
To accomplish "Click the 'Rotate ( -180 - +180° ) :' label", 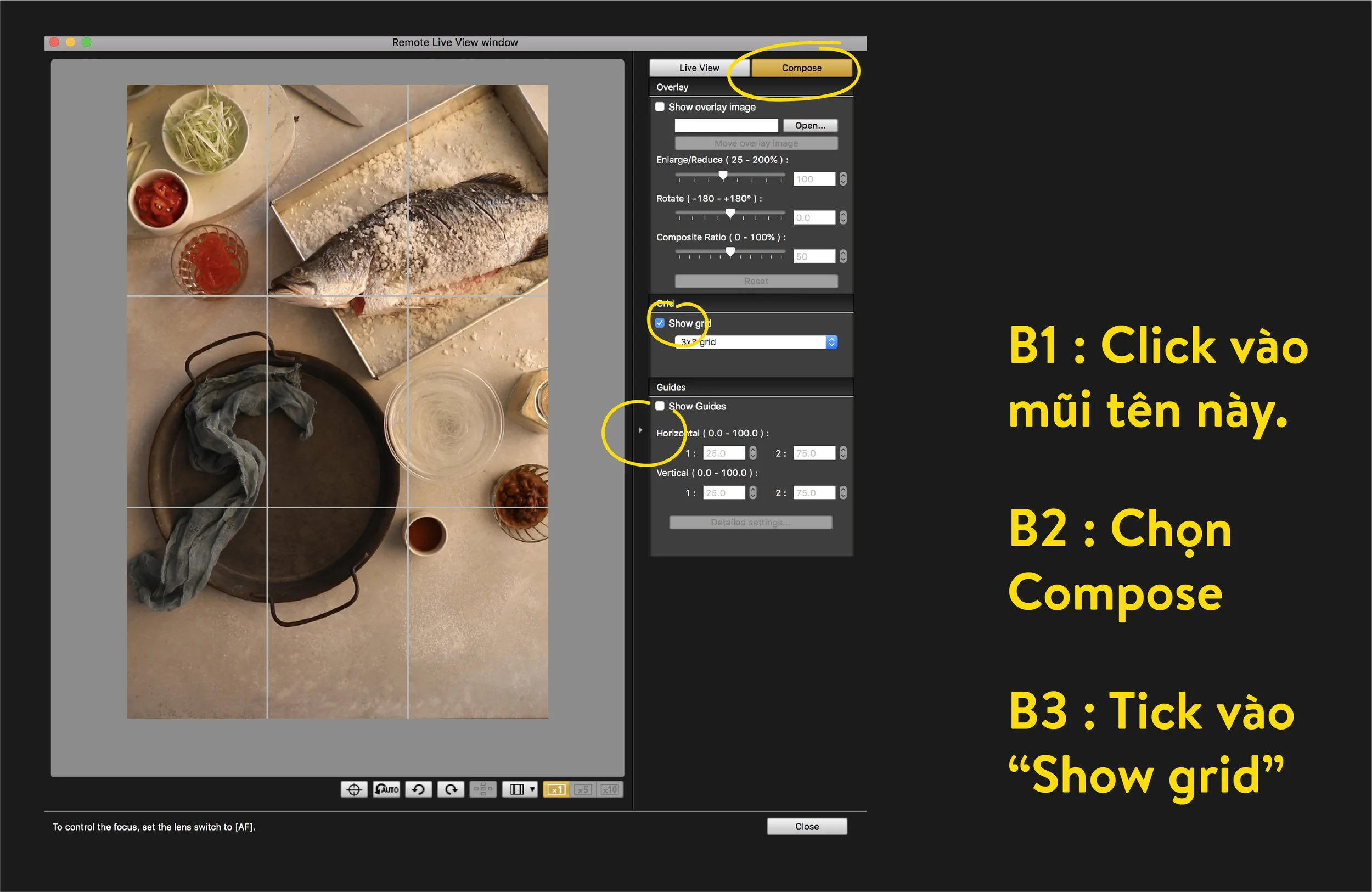I will tap(709, 198).
